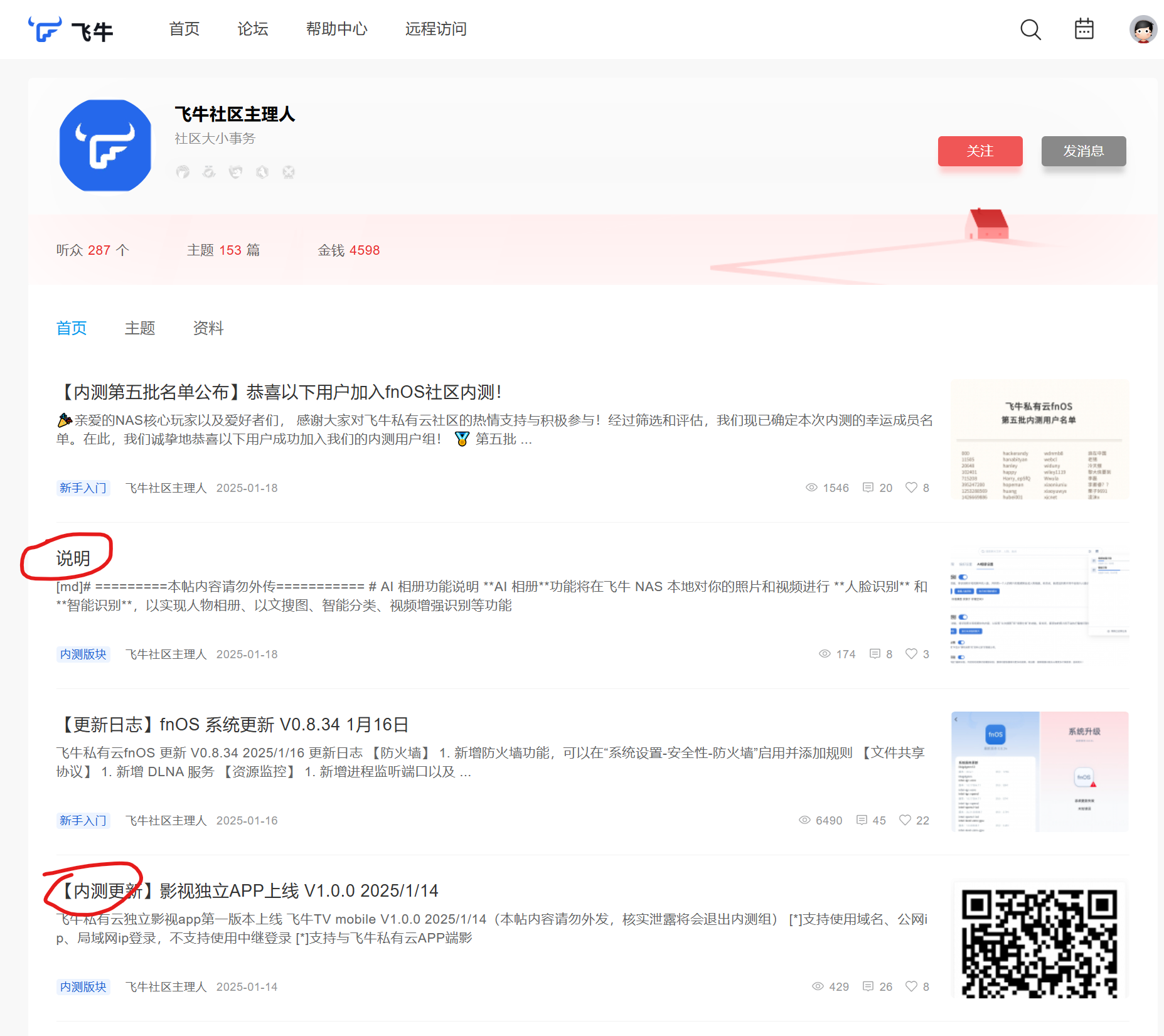This screenshot has height=1036, width=1164.
Task: Click author 飞牛社区主理人 on the 2025-01-16 post
Action: [166, 820]
